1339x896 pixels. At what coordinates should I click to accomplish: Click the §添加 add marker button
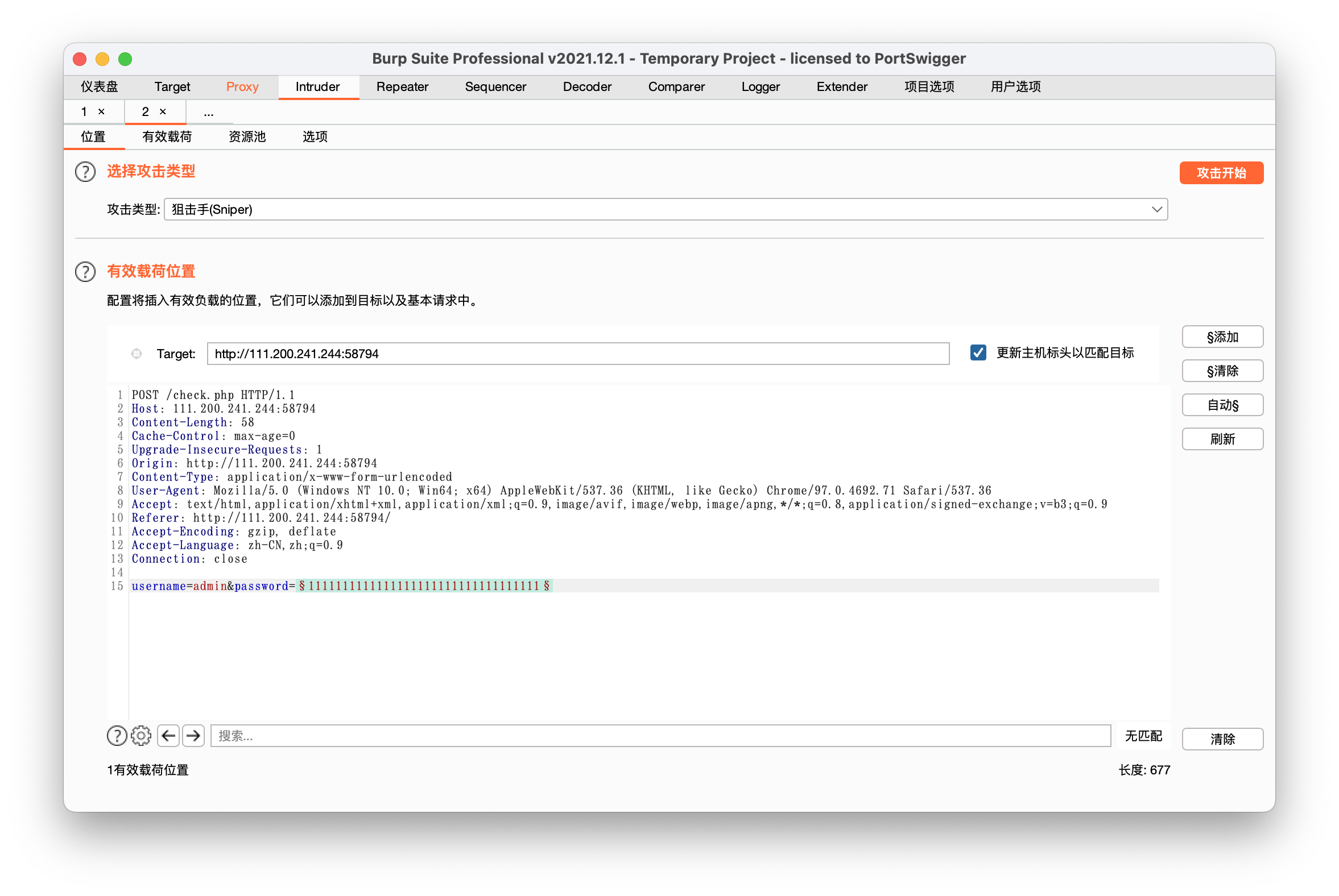[1223, 337]
